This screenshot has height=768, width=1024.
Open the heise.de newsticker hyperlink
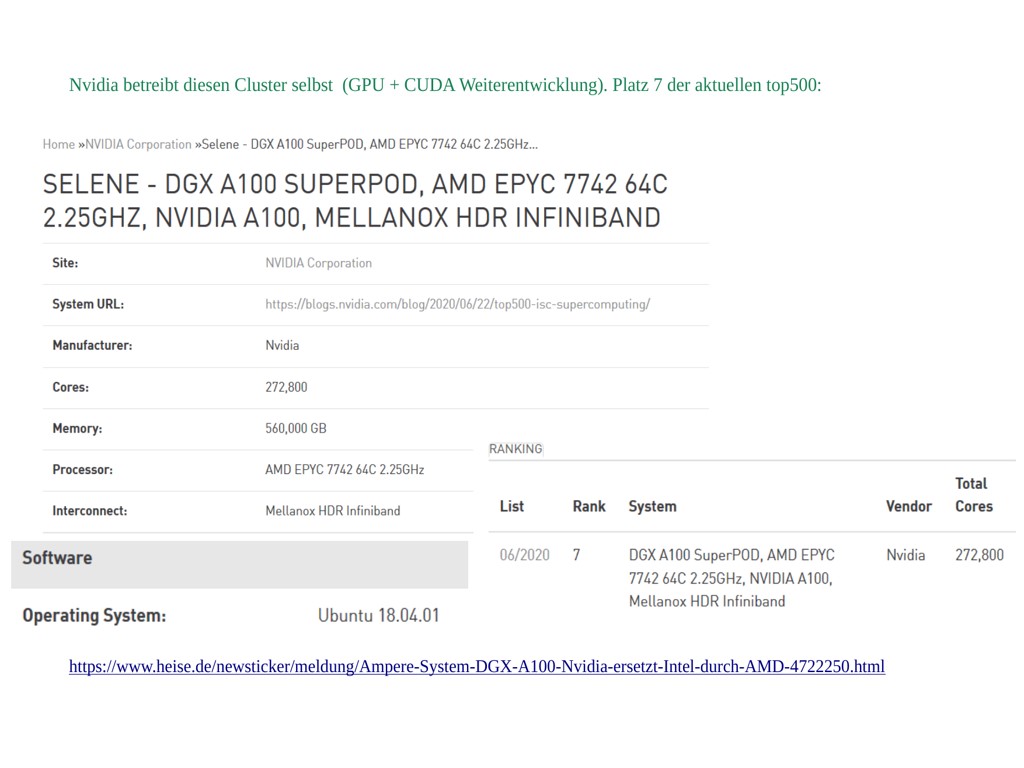coord(476,666)
